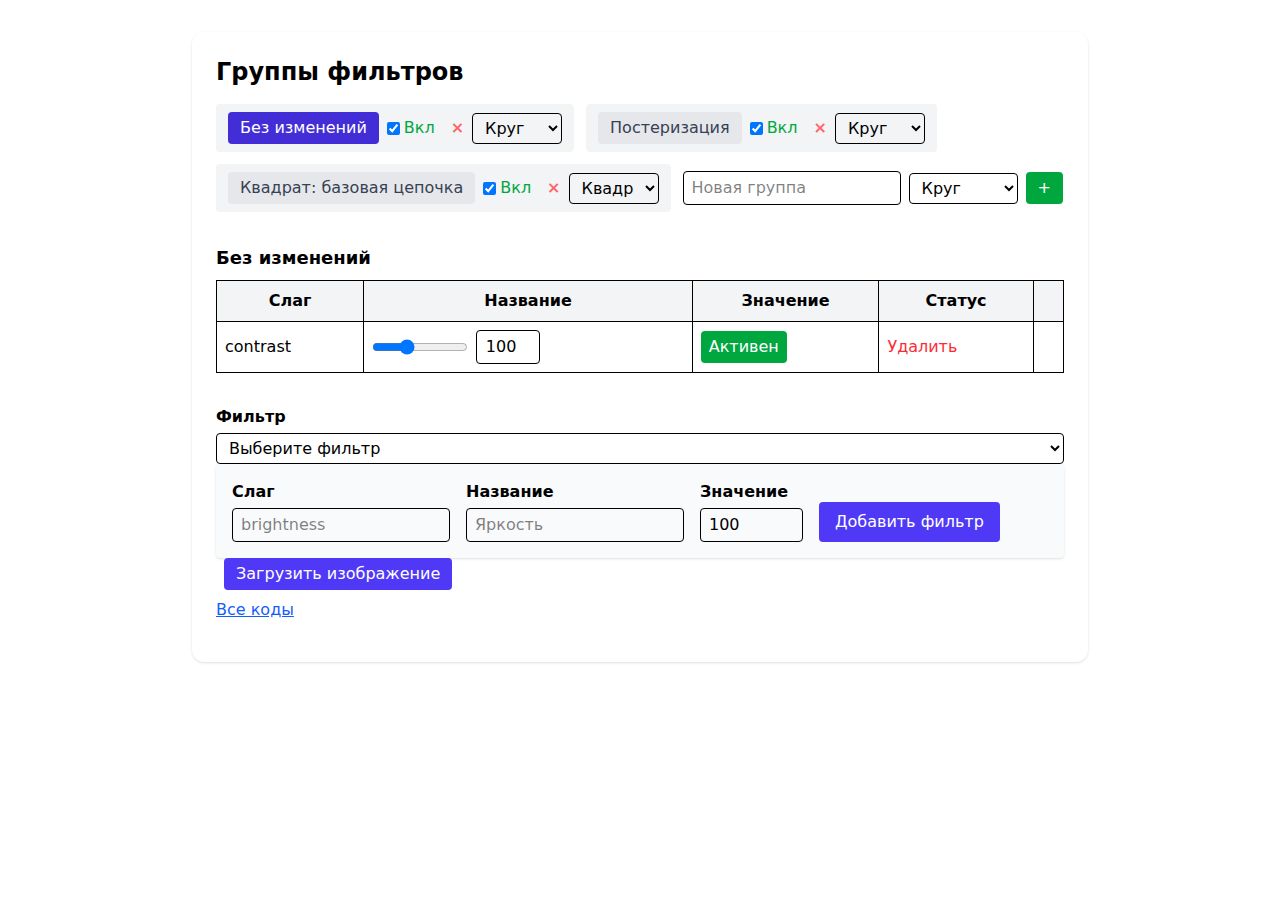
Task: Open the Круг dropdown beside Постеризация
Action: coord(880,128)
